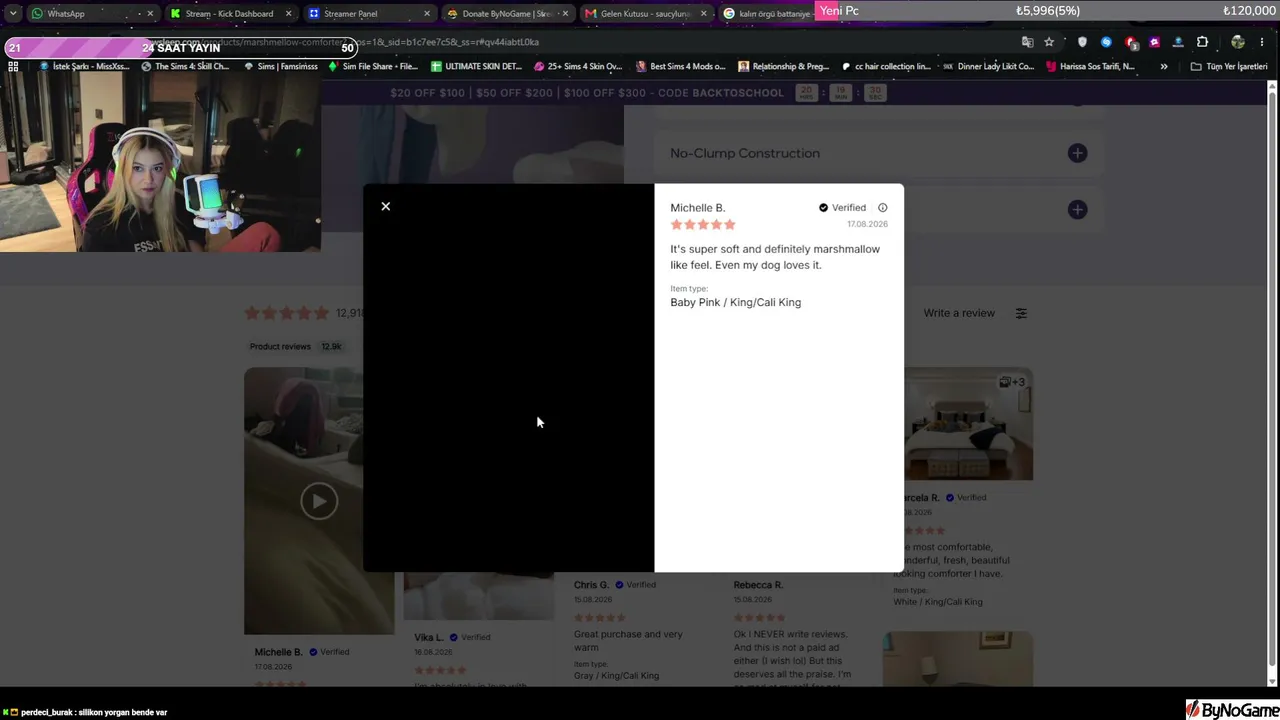Open the Harissa Sos Tarifi bookmark
1280x720 pixels.
coord(1090,66)
